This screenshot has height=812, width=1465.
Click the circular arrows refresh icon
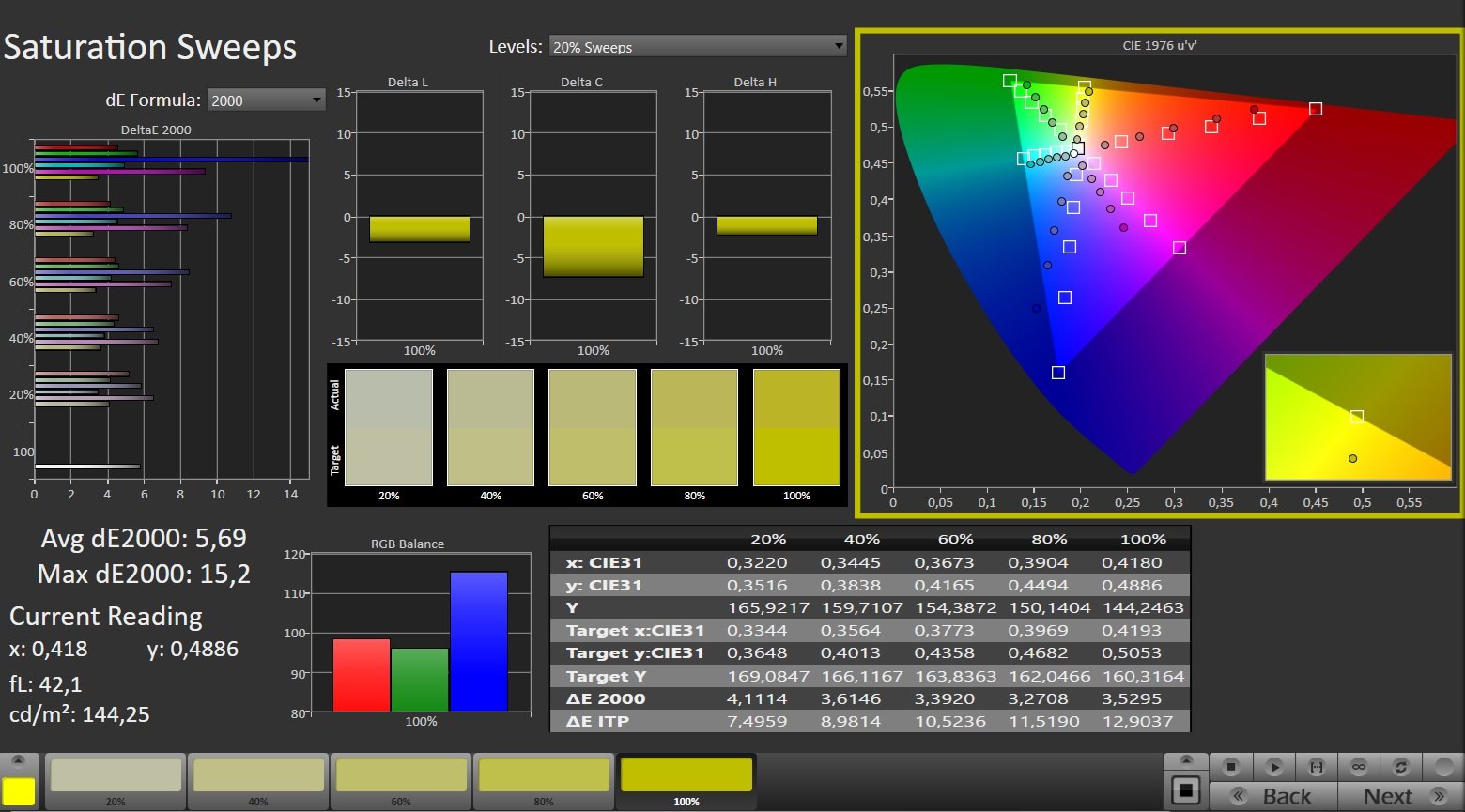pos(1401,767)
